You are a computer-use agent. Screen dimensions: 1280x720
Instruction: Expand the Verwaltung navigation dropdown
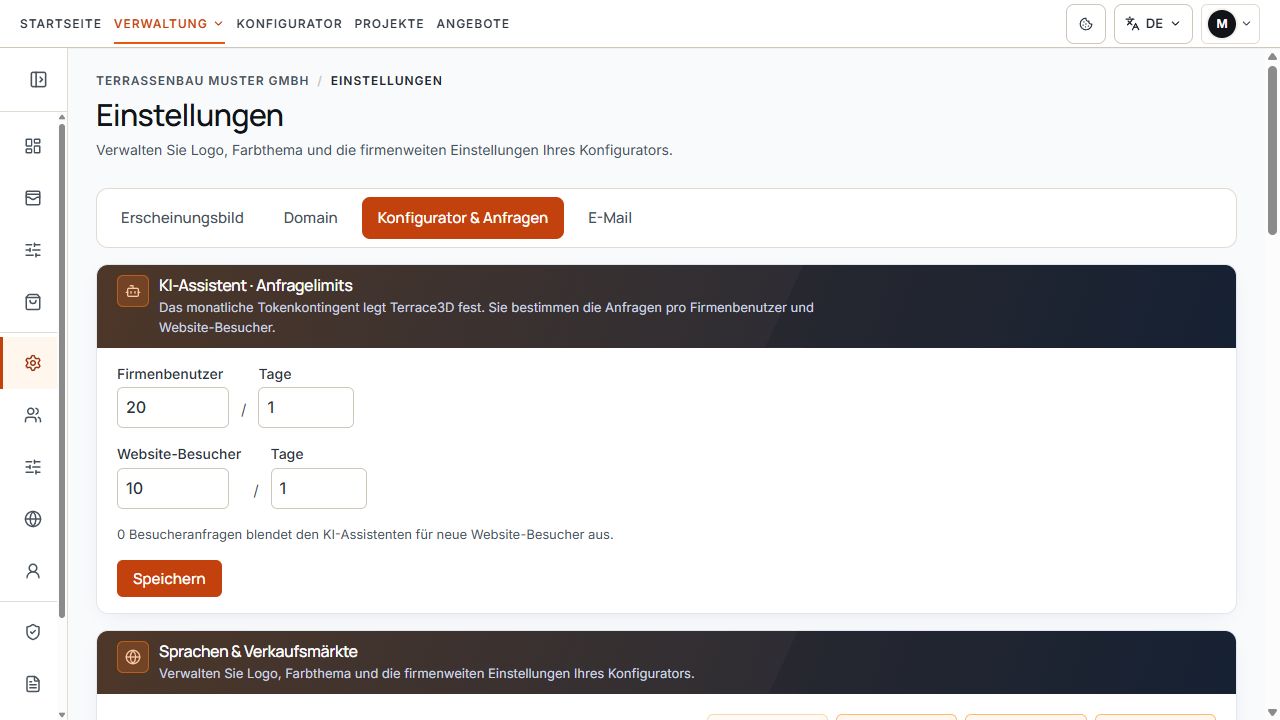pyautogui.click(x=169, y=23)
